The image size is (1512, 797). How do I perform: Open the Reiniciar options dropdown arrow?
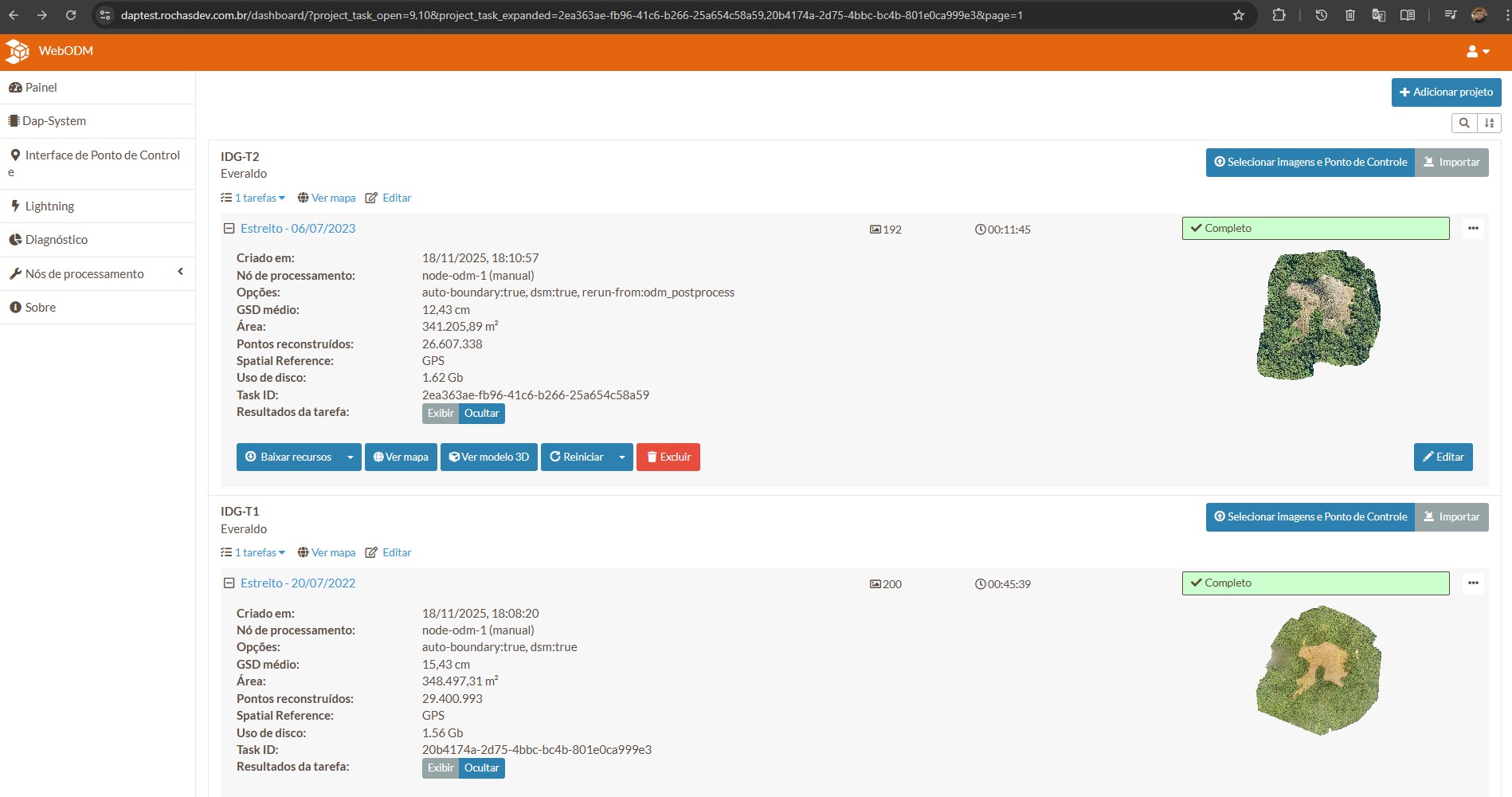(x=622, y=457)
